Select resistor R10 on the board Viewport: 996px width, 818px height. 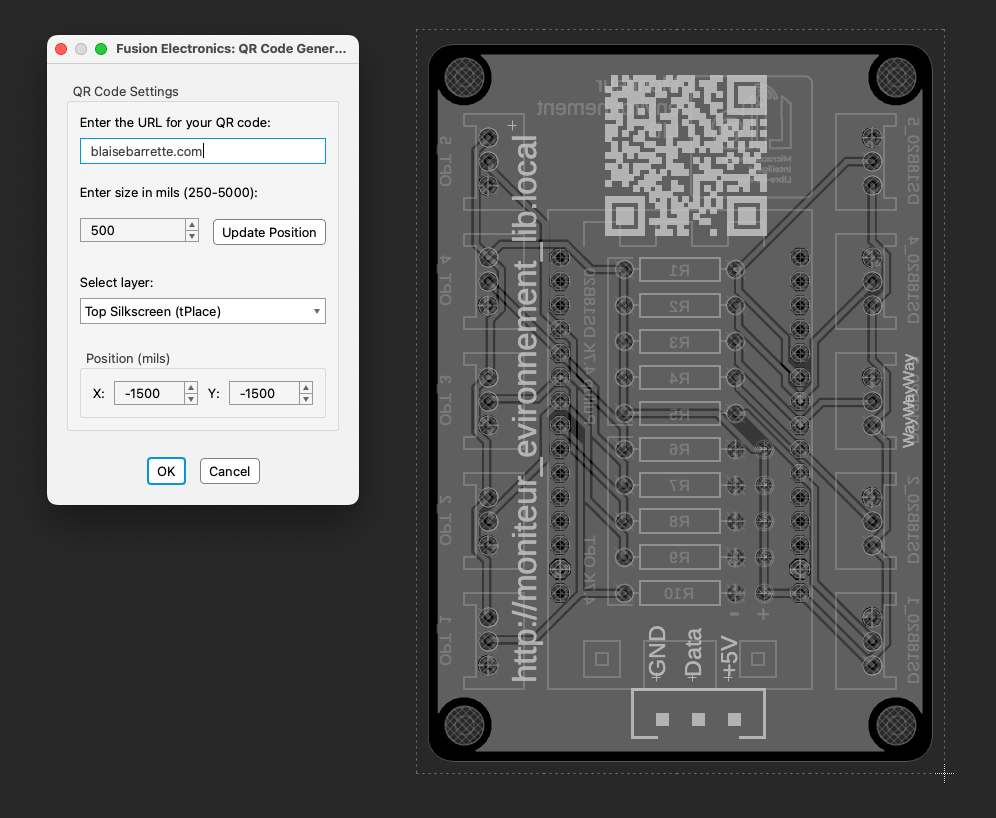(x=680, y=593)
